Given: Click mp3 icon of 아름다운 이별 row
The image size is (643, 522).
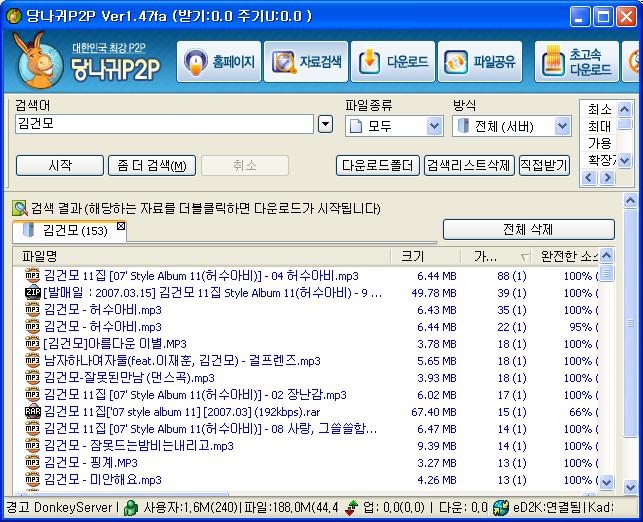Looking at the screenshot, I should 32,343.
